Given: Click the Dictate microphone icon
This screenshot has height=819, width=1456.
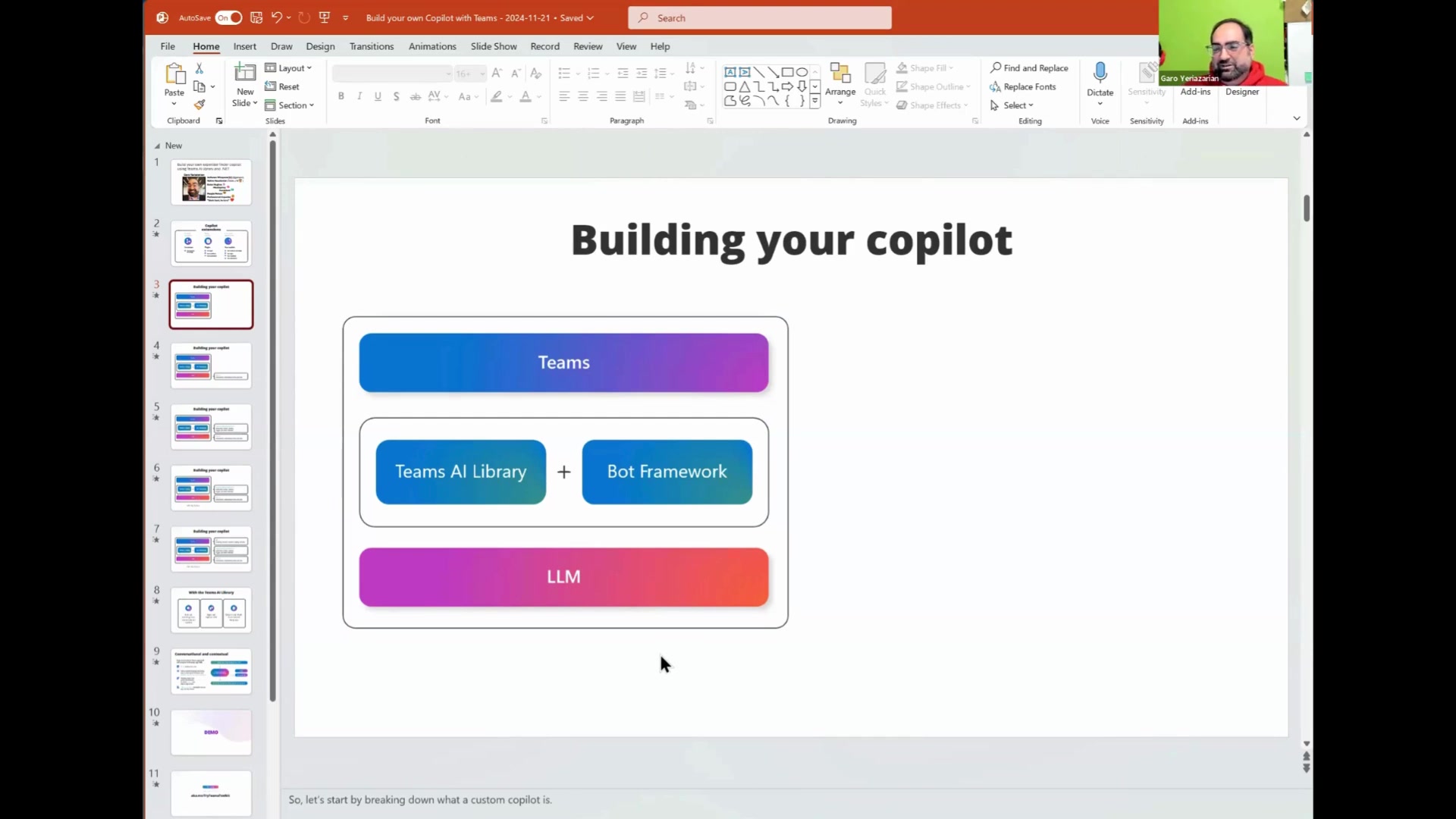Looking at the screenshot, I should point(1100,73).
